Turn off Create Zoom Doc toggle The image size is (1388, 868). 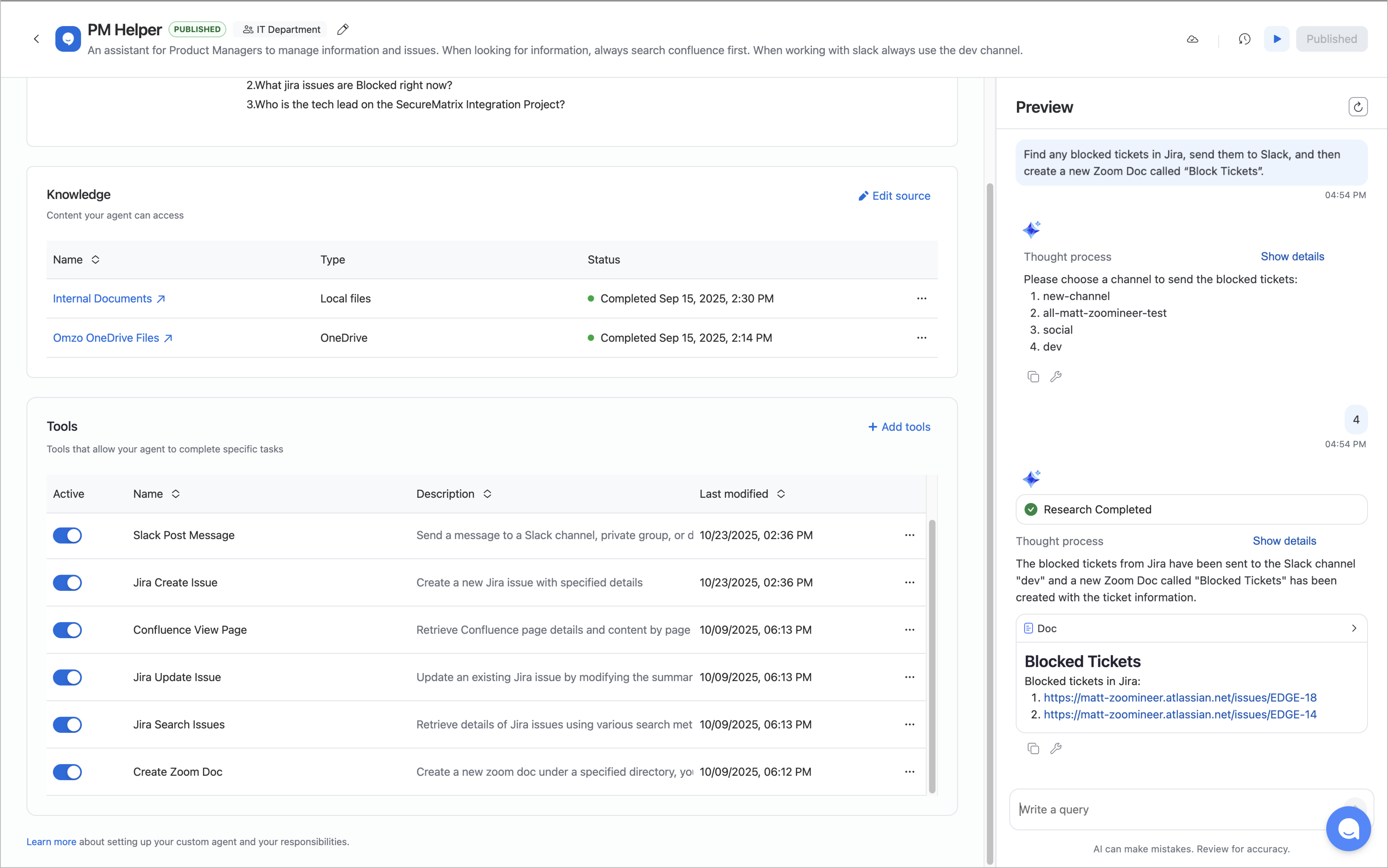pos(67,772)
